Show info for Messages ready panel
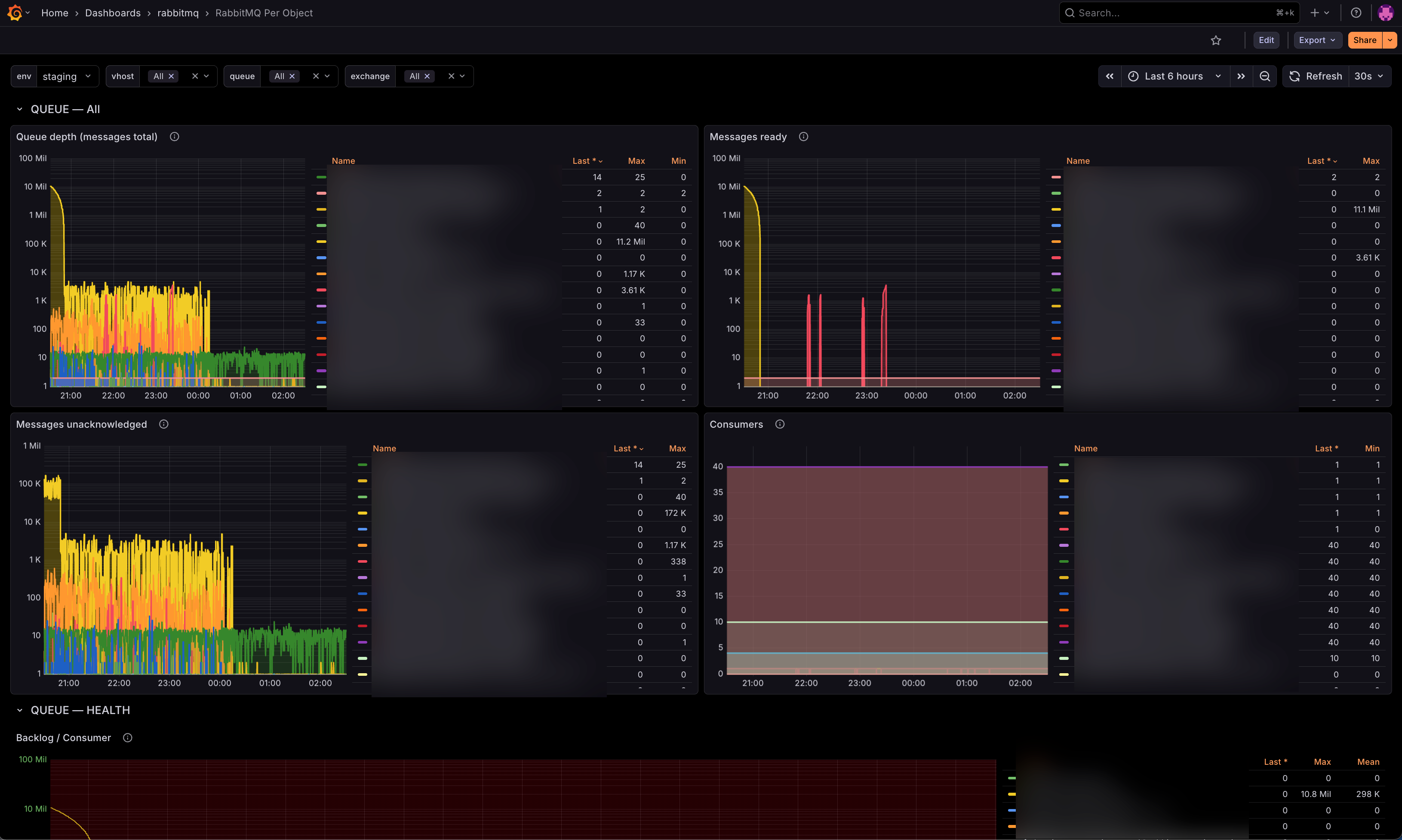Screen dimensions: 1402x840 (803, 136)
